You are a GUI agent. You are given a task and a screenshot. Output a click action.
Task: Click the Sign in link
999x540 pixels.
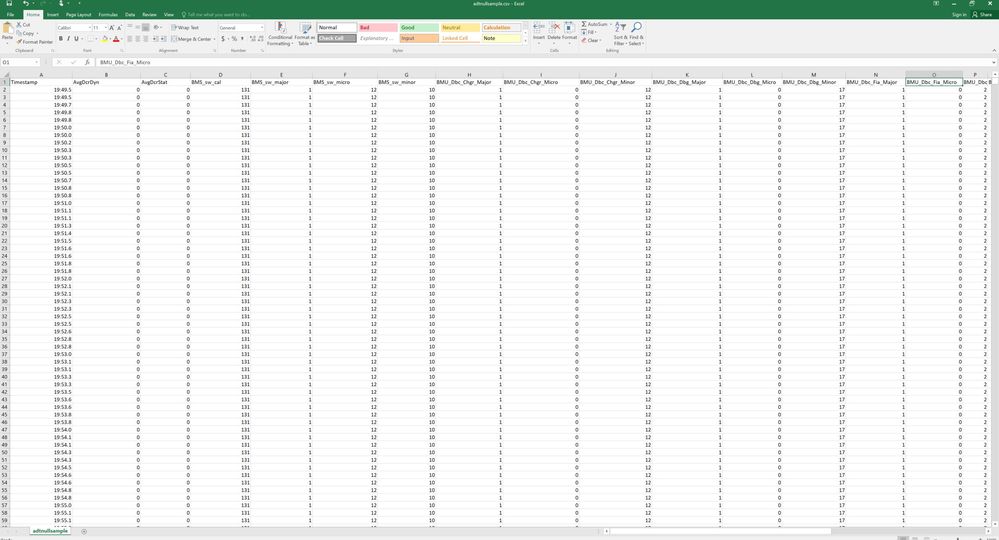coord(959,15)
